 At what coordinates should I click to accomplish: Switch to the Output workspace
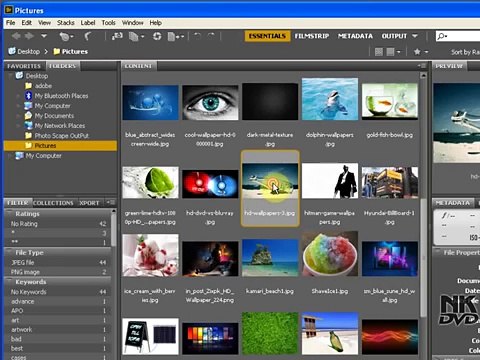(x=394, y=36)
